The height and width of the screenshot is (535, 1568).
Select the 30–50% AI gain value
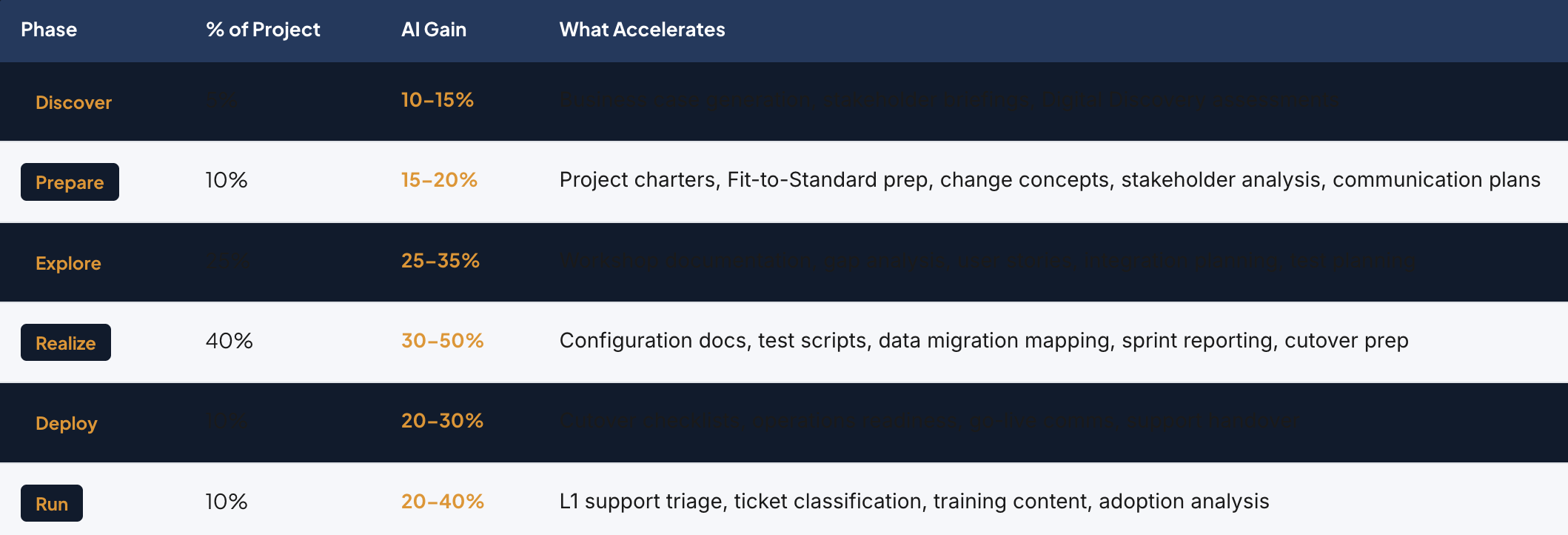tap(443, 341)
